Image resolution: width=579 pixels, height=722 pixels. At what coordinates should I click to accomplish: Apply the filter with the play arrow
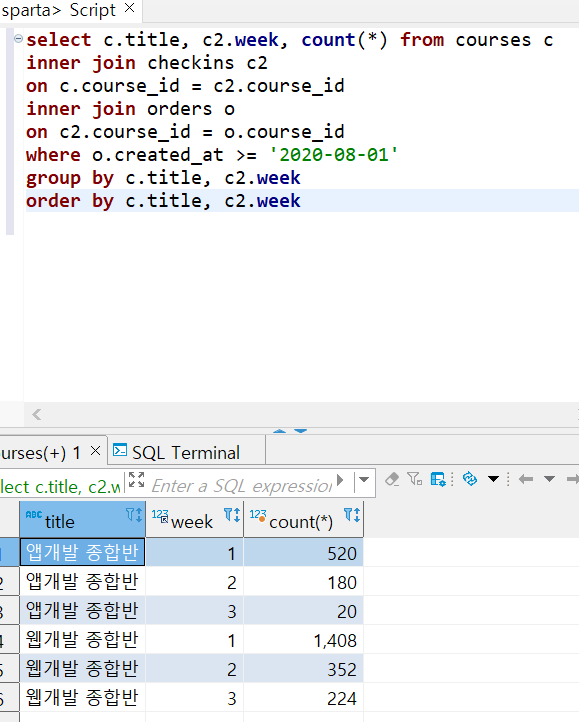(340, 480)
